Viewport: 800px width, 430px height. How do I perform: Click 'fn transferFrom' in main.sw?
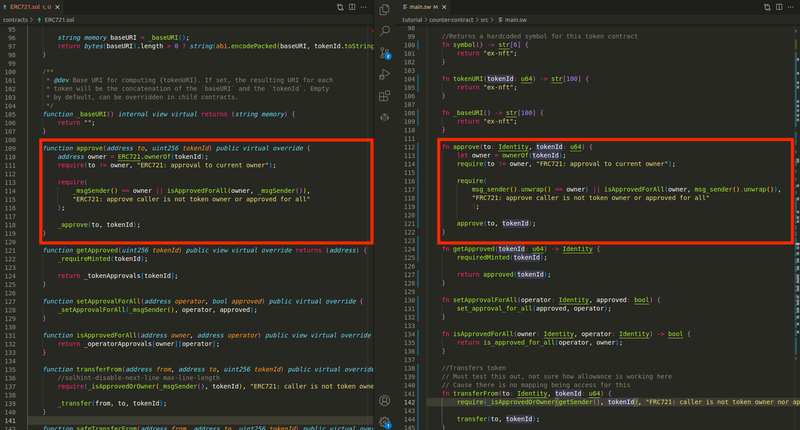click(472, 394)
